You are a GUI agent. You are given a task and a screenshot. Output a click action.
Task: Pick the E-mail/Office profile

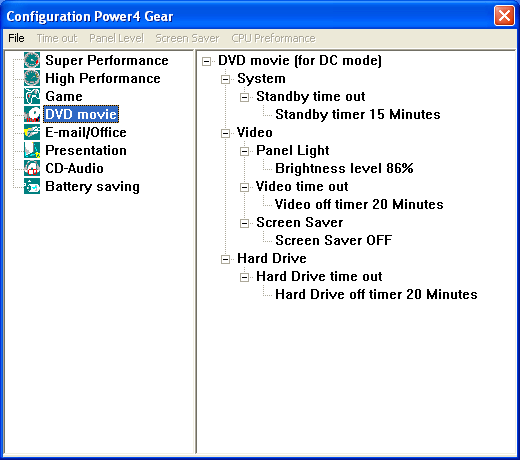pos(86,132)
